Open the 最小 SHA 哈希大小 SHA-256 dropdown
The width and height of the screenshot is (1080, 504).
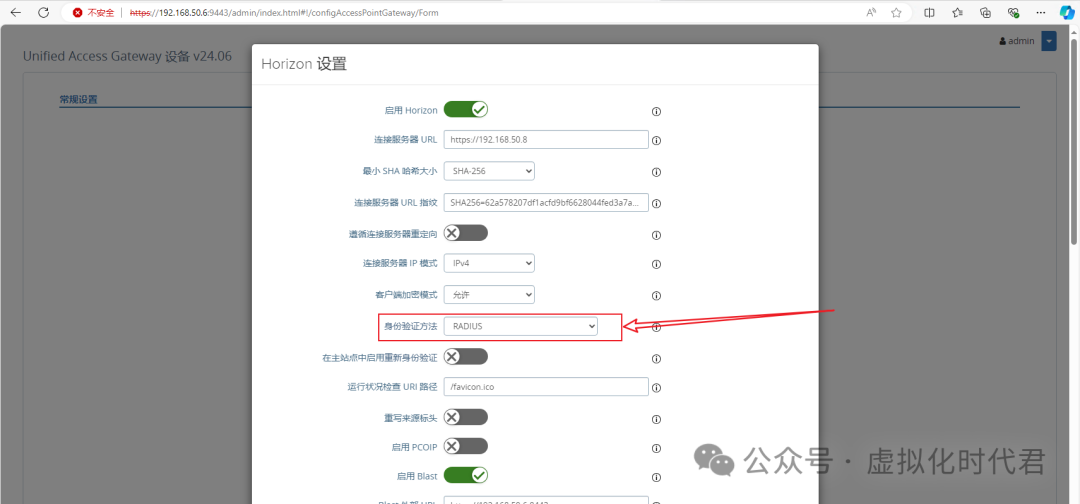pos(489,170)
